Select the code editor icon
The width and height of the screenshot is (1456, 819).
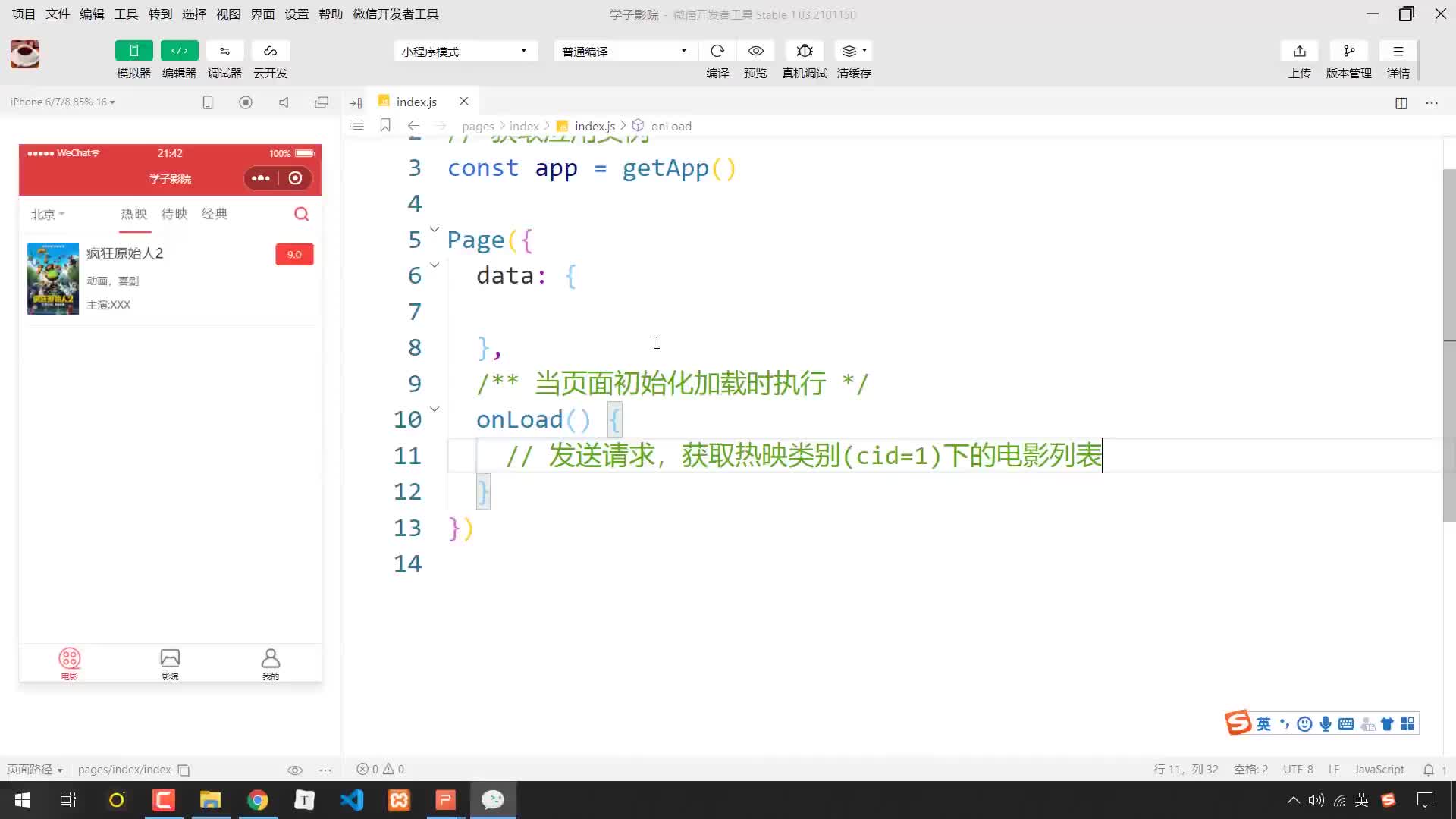tap(180, 51)
